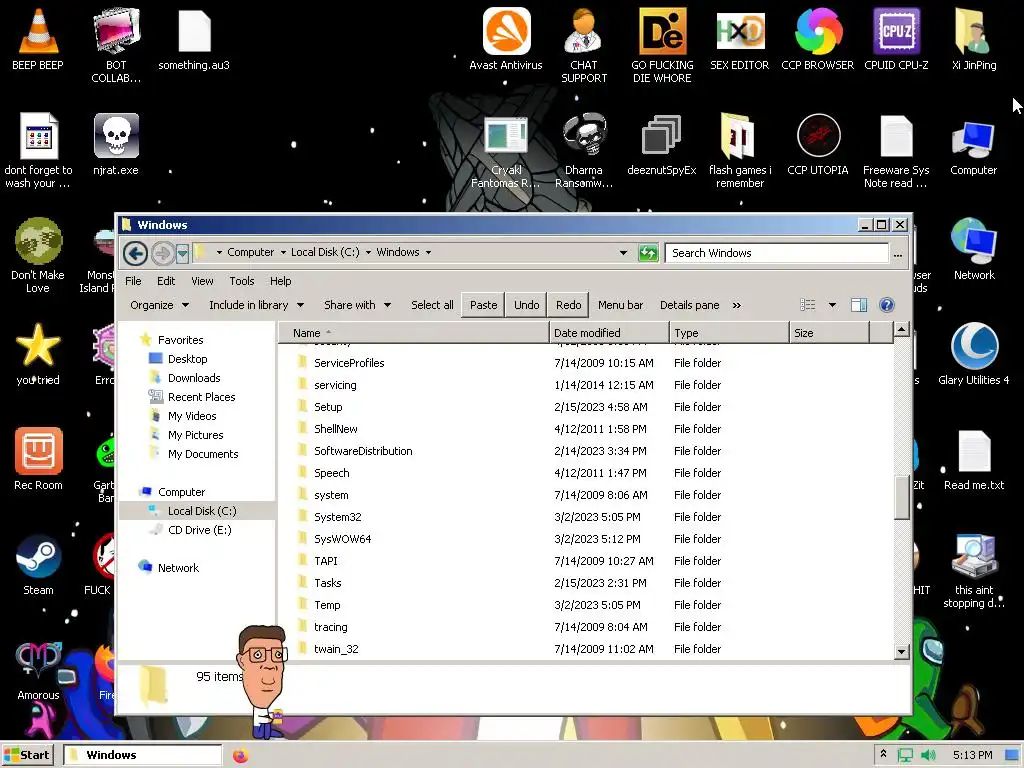Show more toolbar commands chevron
Image resolution: width=1024 pixels, height=768 pixels.
(x=737, y=305)
